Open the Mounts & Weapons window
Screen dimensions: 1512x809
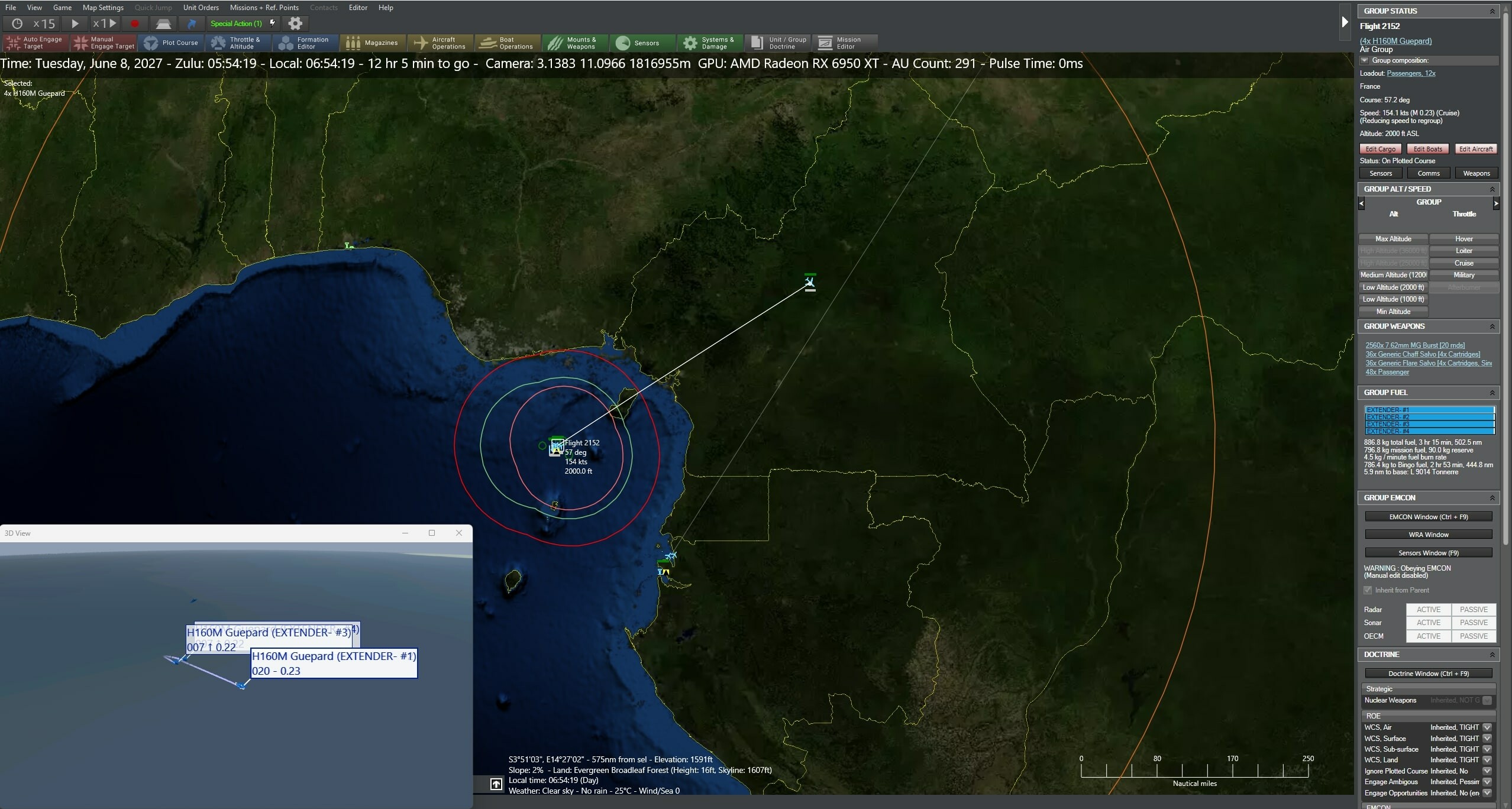574,43
